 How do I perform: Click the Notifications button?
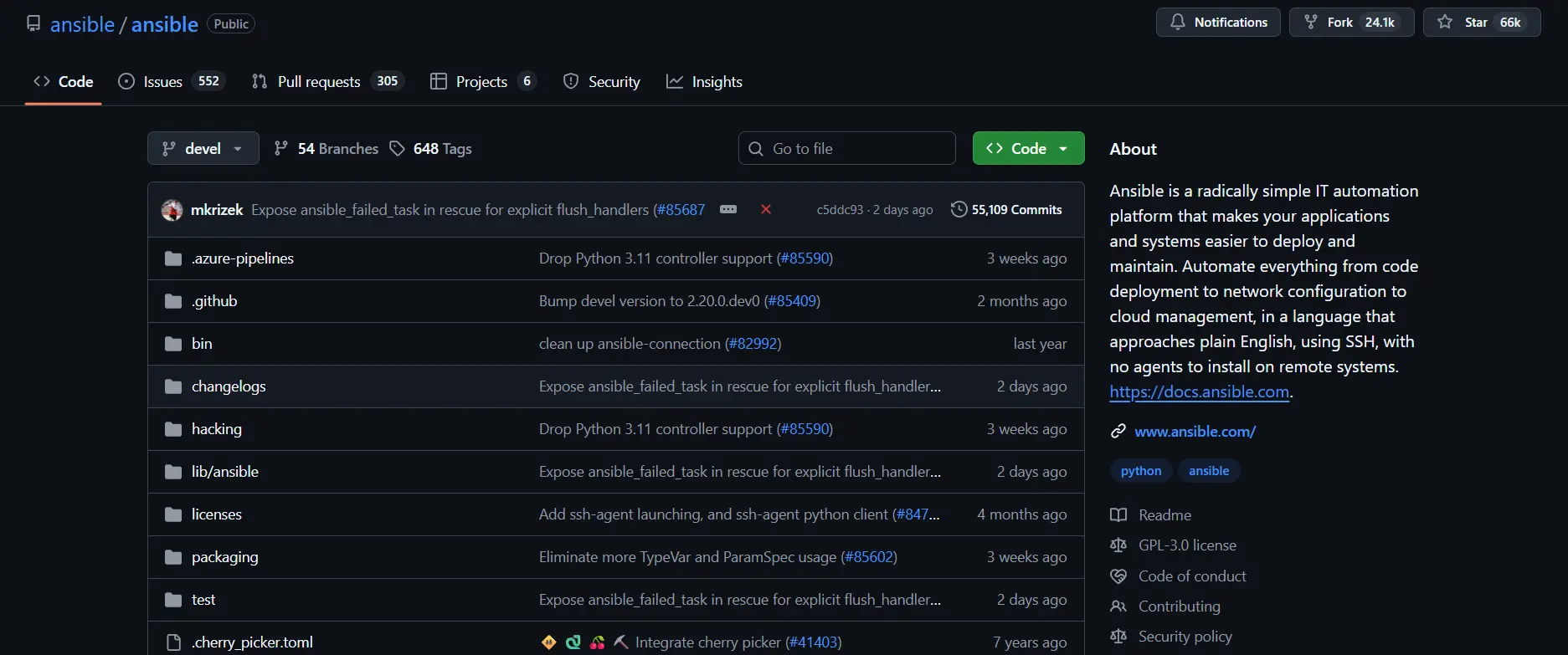tap(1218, 22)
